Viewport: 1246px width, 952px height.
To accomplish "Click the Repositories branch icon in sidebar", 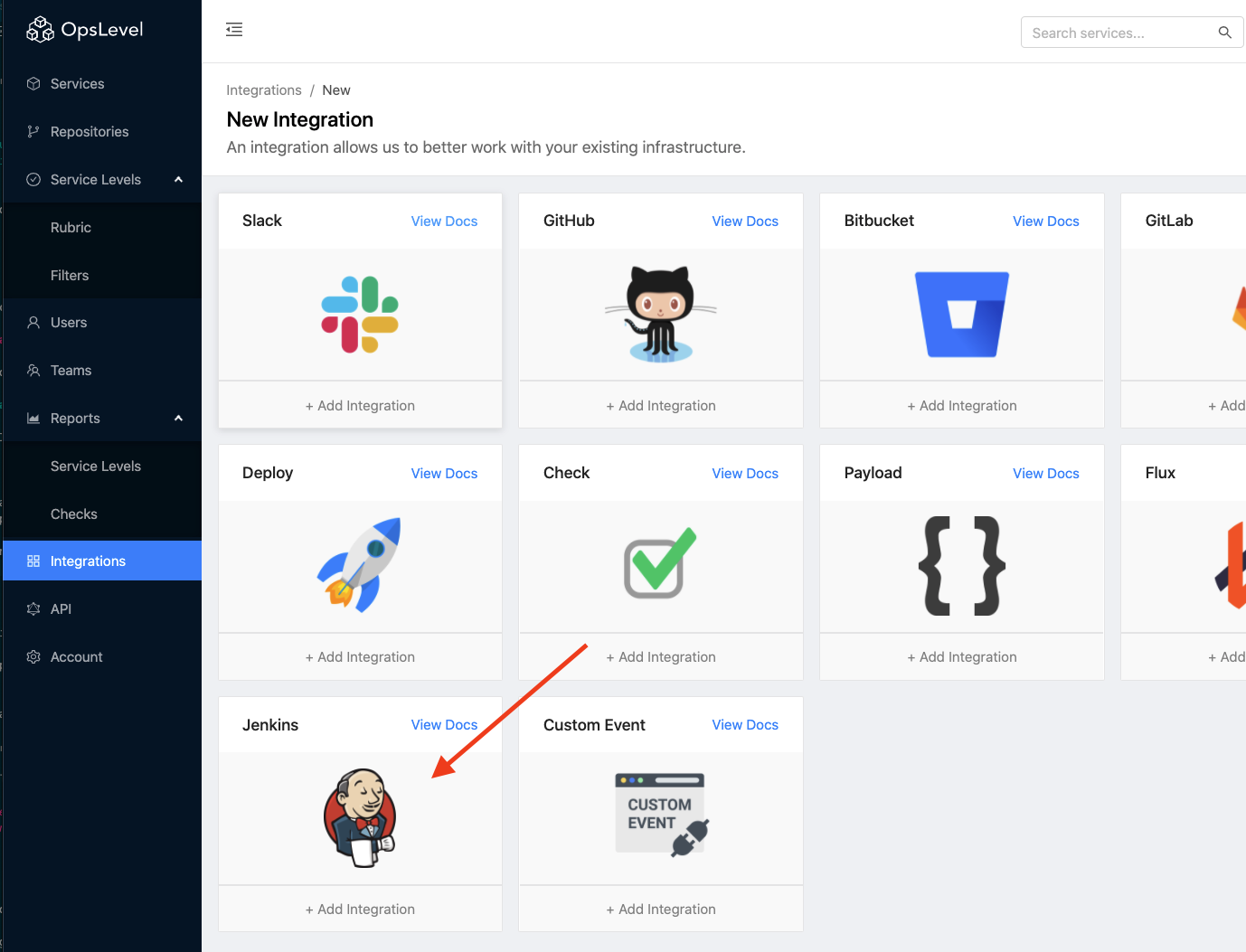I will pyautogui.click(x=33, y=132).
